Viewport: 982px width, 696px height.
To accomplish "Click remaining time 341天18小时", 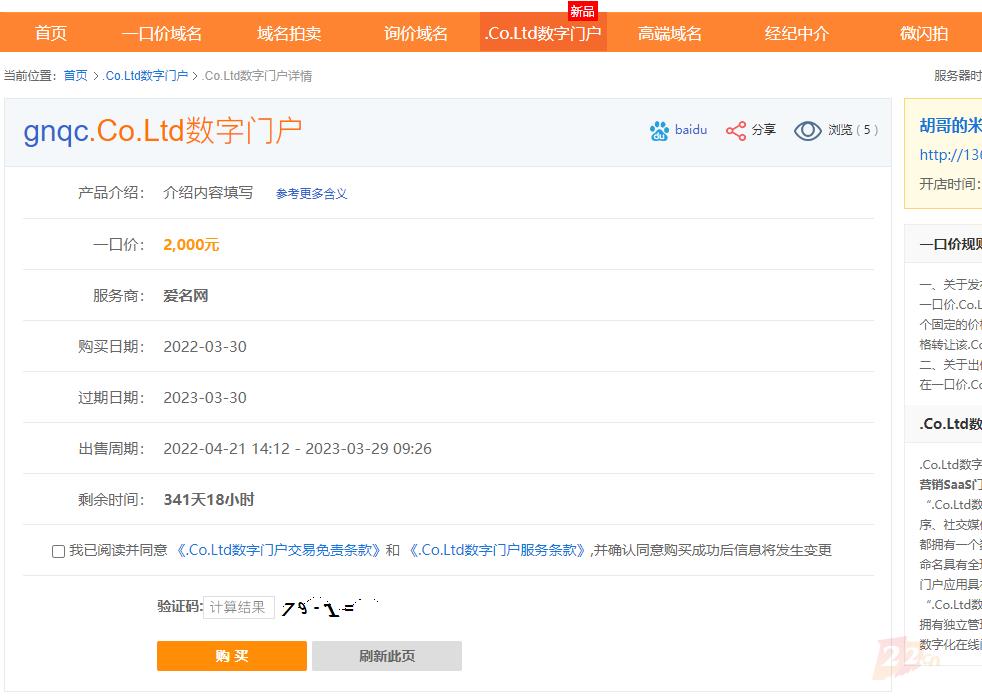I will coord(209,500).
